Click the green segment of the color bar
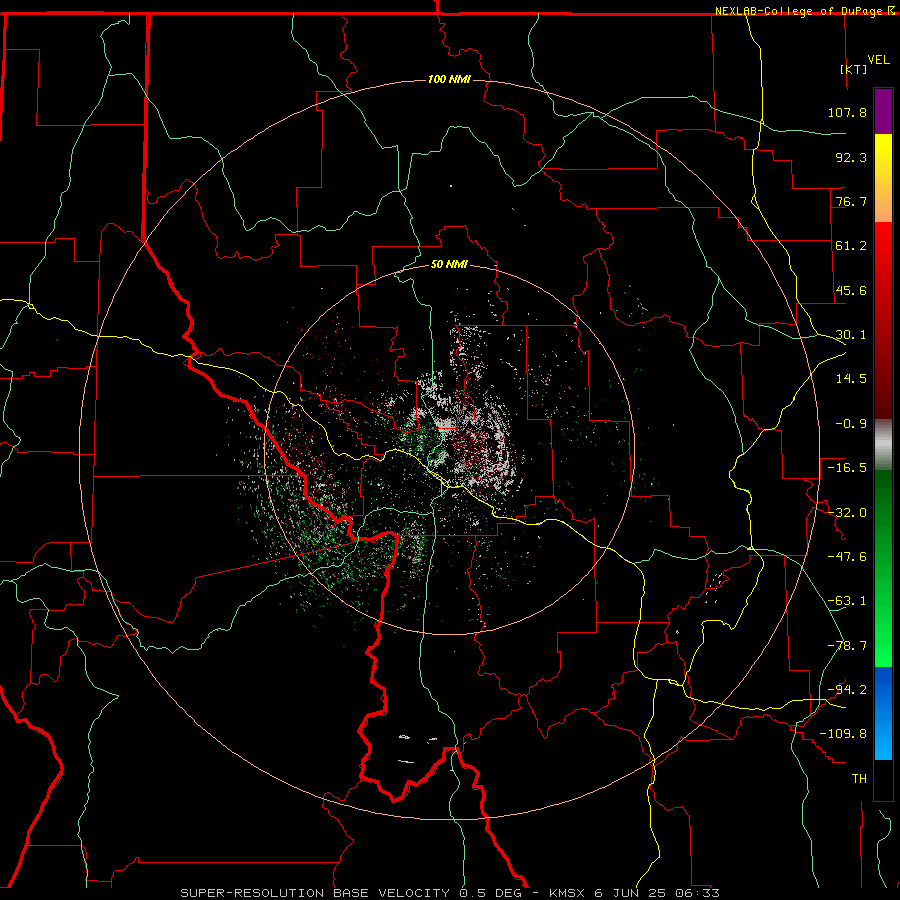The height and width of the screenshot is (900, 900). (x=883, y=568)
